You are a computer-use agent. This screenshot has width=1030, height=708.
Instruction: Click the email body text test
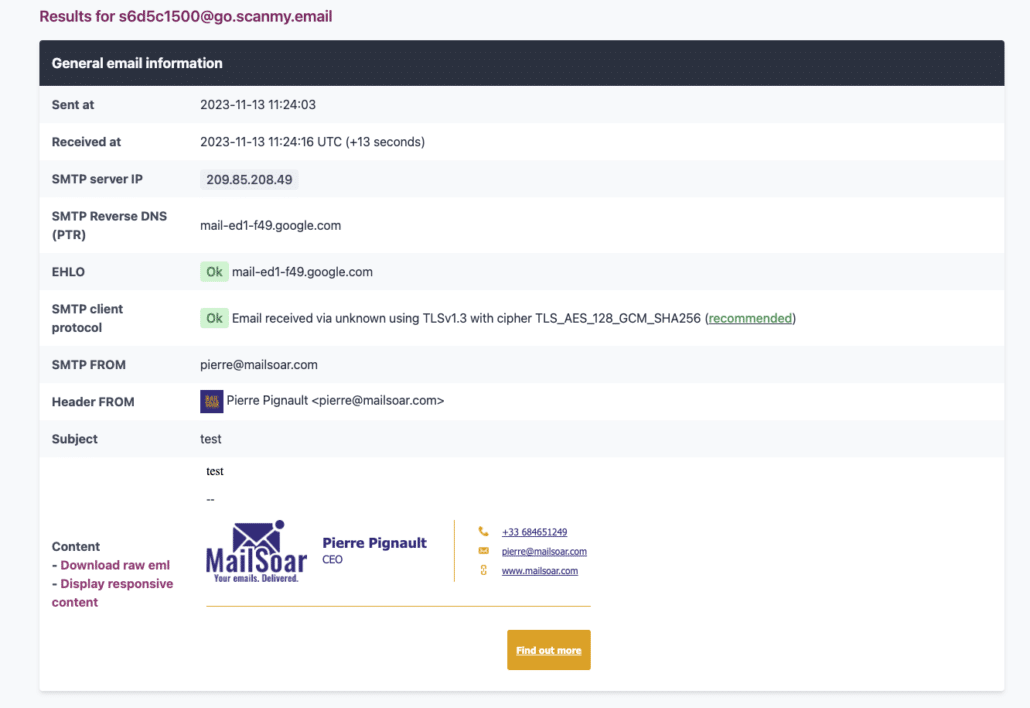215,471
